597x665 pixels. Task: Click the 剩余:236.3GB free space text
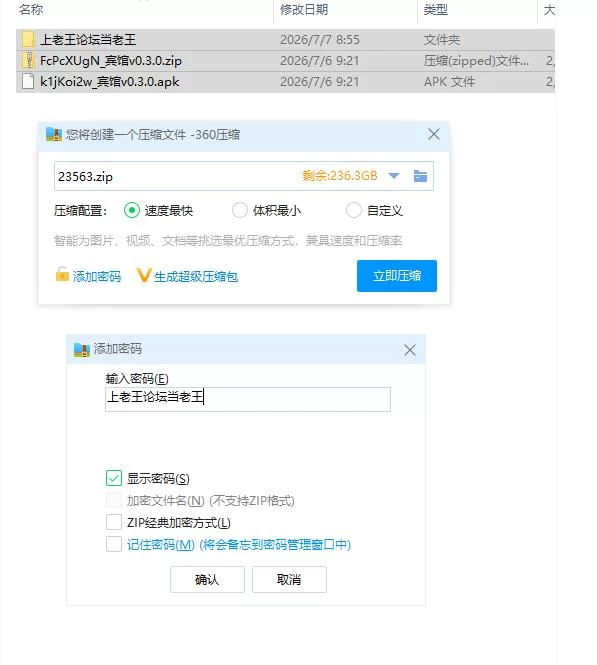(340, 176)
